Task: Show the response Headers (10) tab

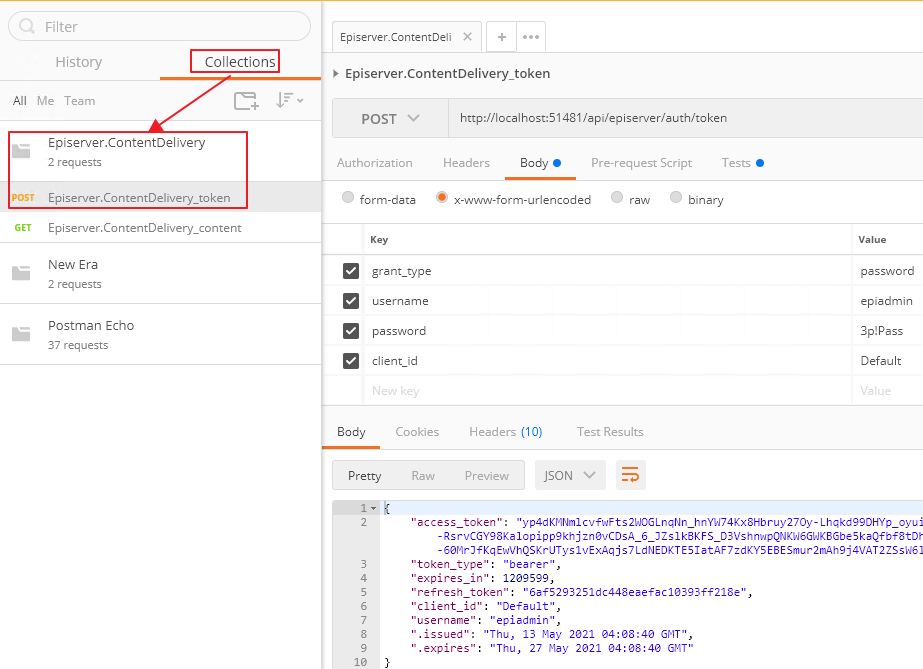Action: coord(506,432)
